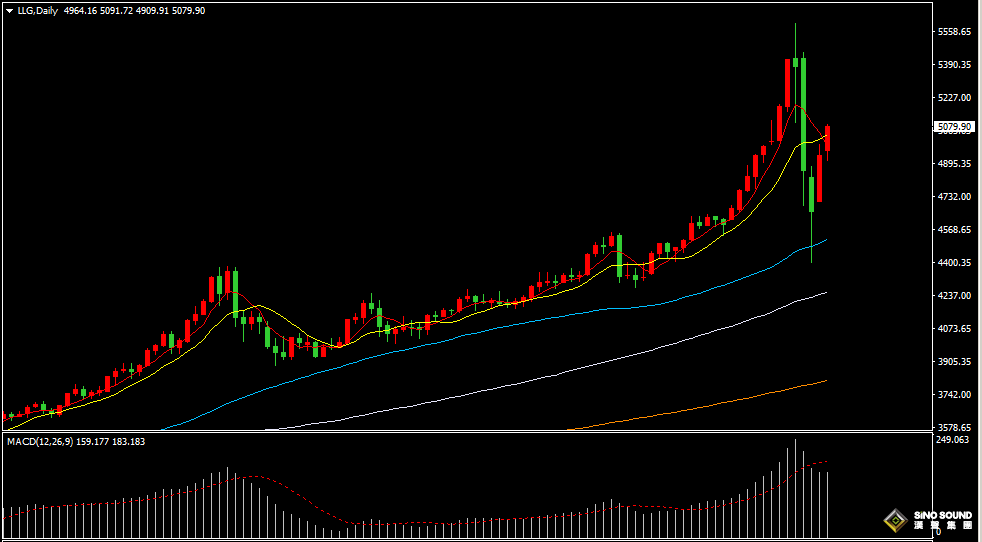Click the last red candle on the chart
This screenshot has width=982, height=542.
point(827,138)
